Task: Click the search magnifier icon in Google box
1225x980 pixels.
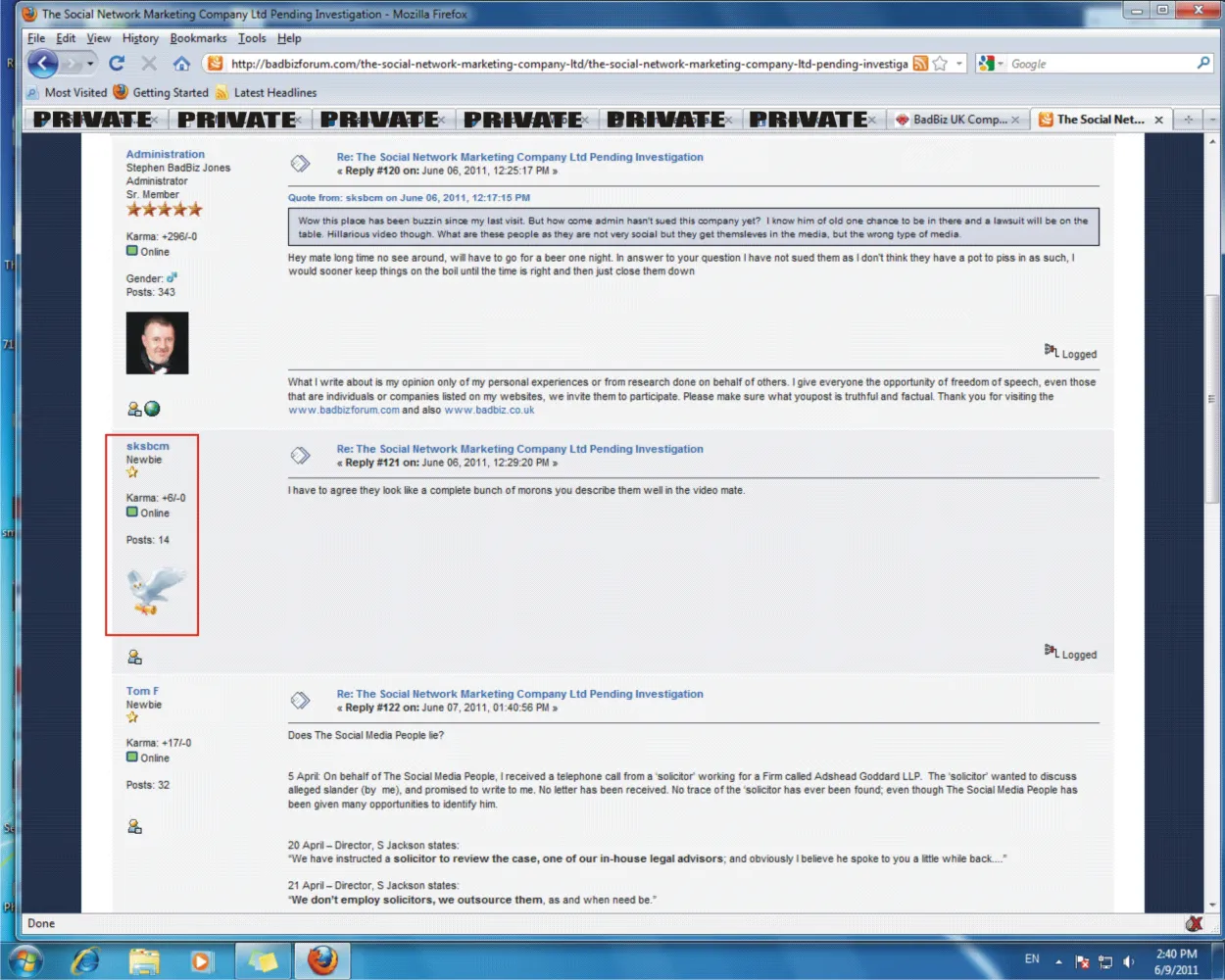Action: click(x=1203, y=64)
